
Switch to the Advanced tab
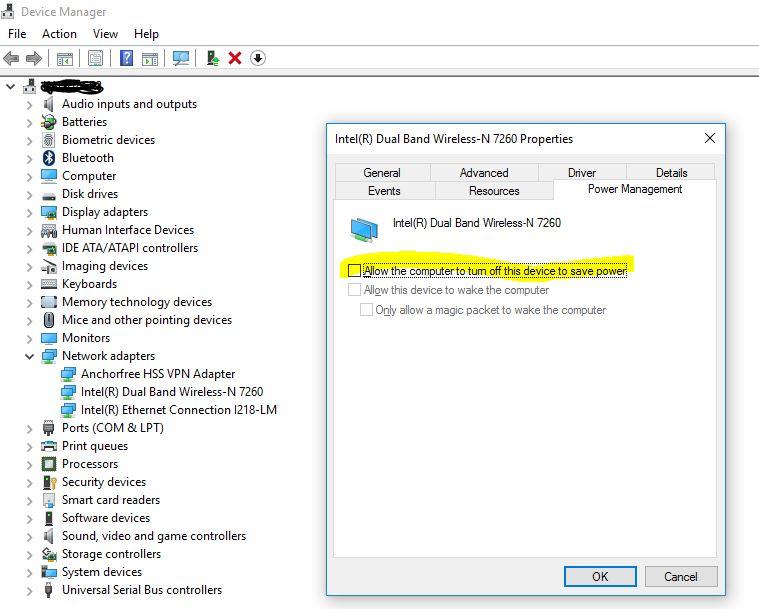pos(484,173)
